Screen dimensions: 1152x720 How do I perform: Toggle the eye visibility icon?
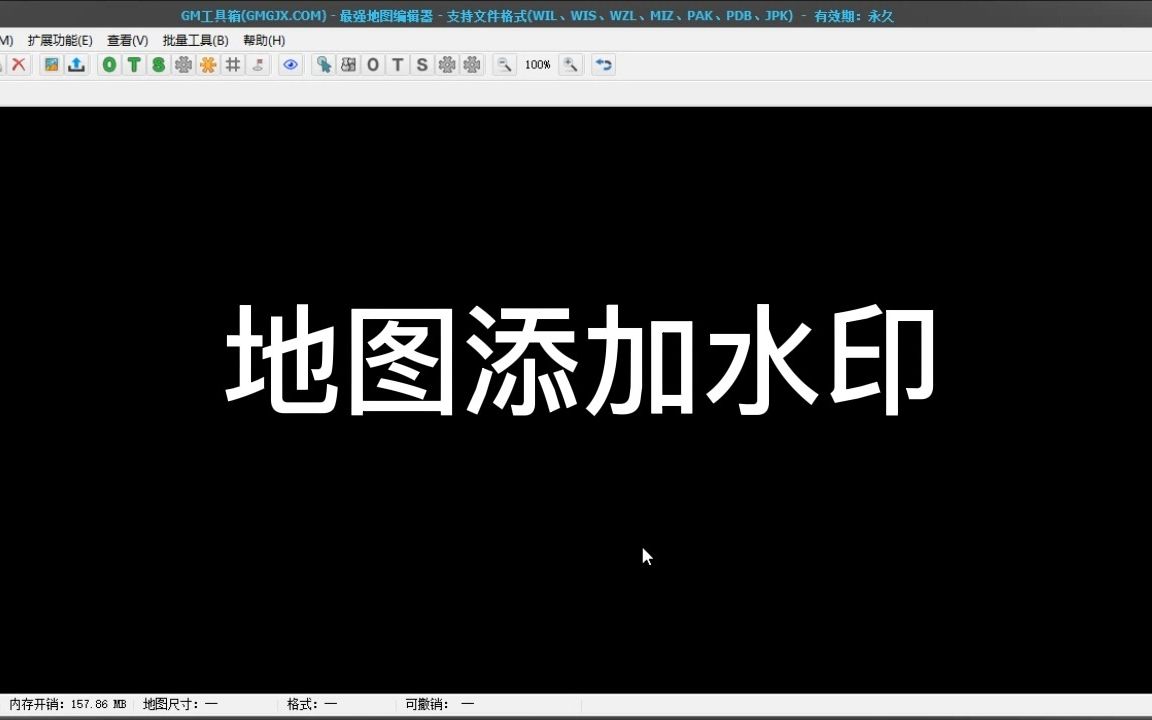tap(290, 64)
